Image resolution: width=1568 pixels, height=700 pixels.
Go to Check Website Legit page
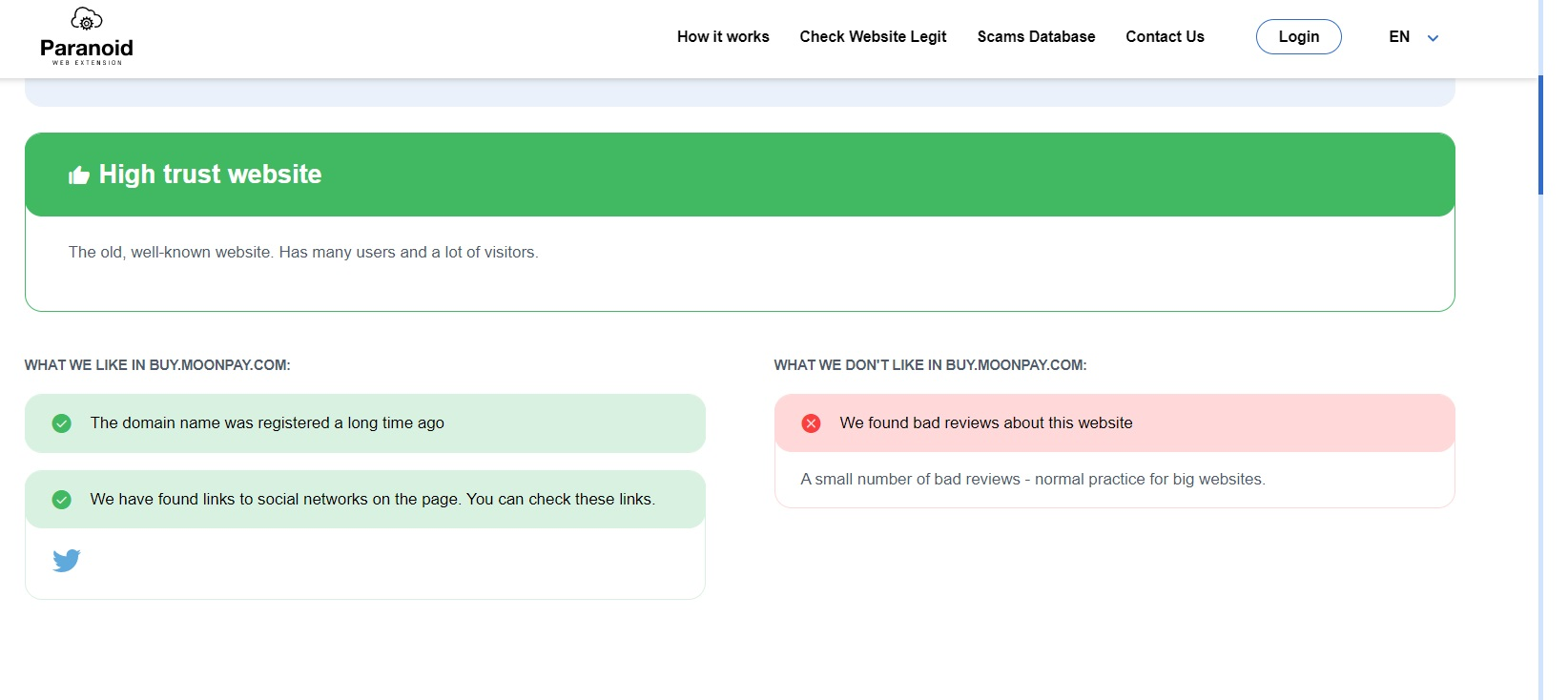873,36
